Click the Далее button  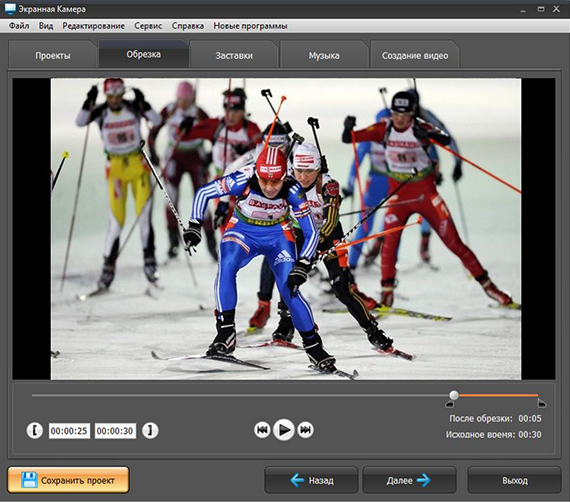click(409, 481)
